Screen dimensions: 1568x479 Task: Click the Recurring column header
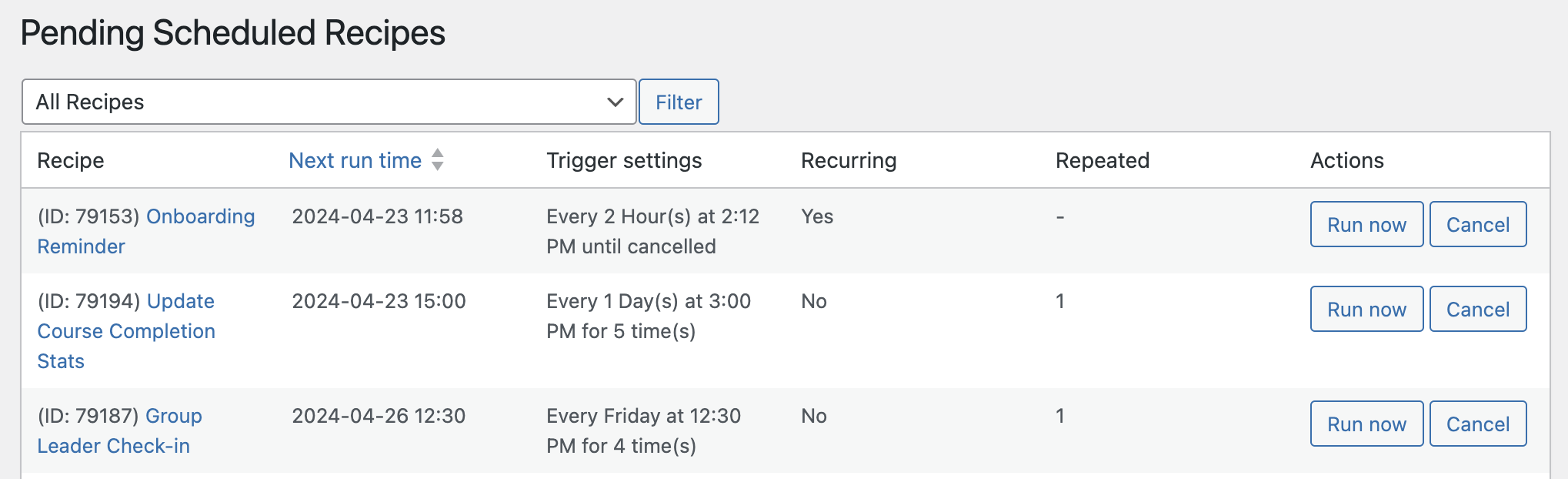tap(849, 160)
